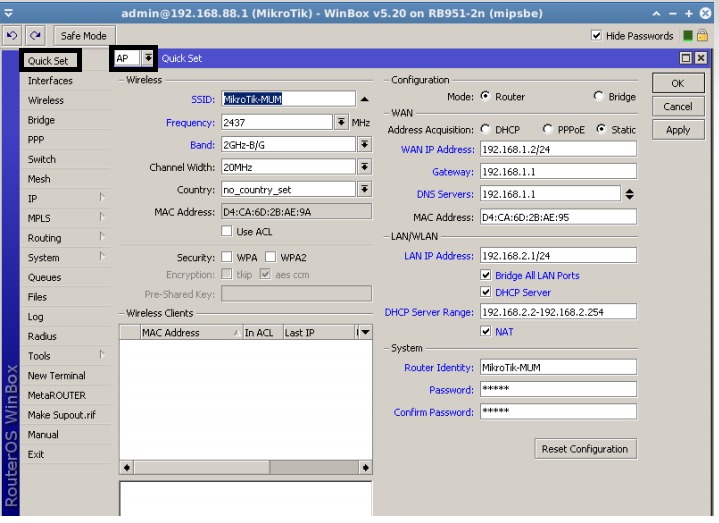
Task: Open the window menu icon in title bar
Action: (x=9, y=13)
